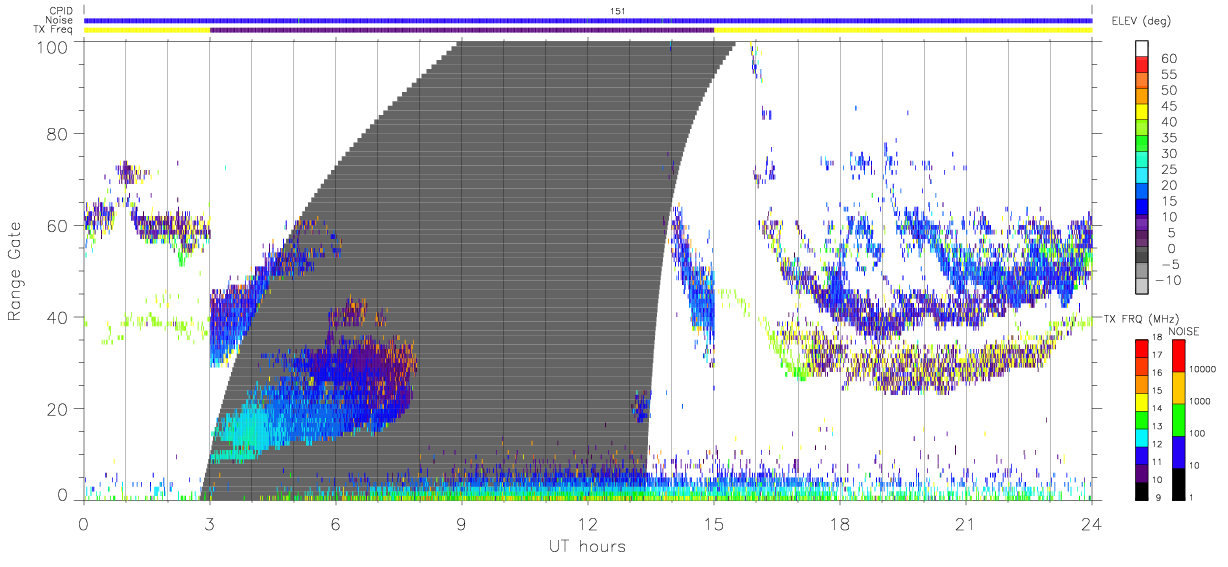This screenshot has width=1228, height=567.
Task: Click the ELEV (deg) colorbar title
Action: (x=1140, y=20)
